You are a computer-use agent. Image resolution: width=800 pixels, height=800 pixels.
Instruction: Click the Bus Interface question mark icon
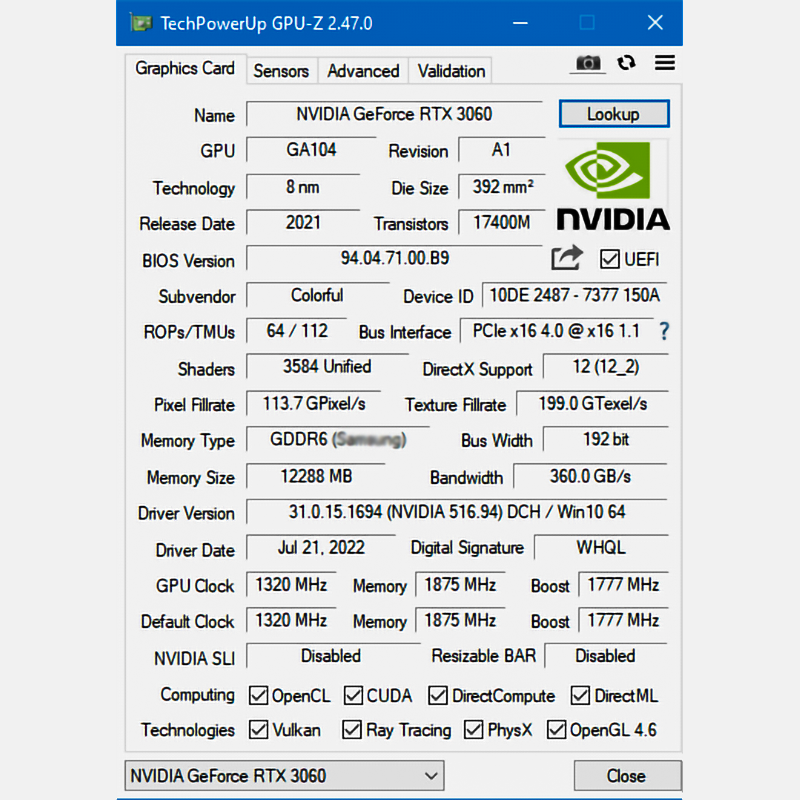(x=663, y=332)
